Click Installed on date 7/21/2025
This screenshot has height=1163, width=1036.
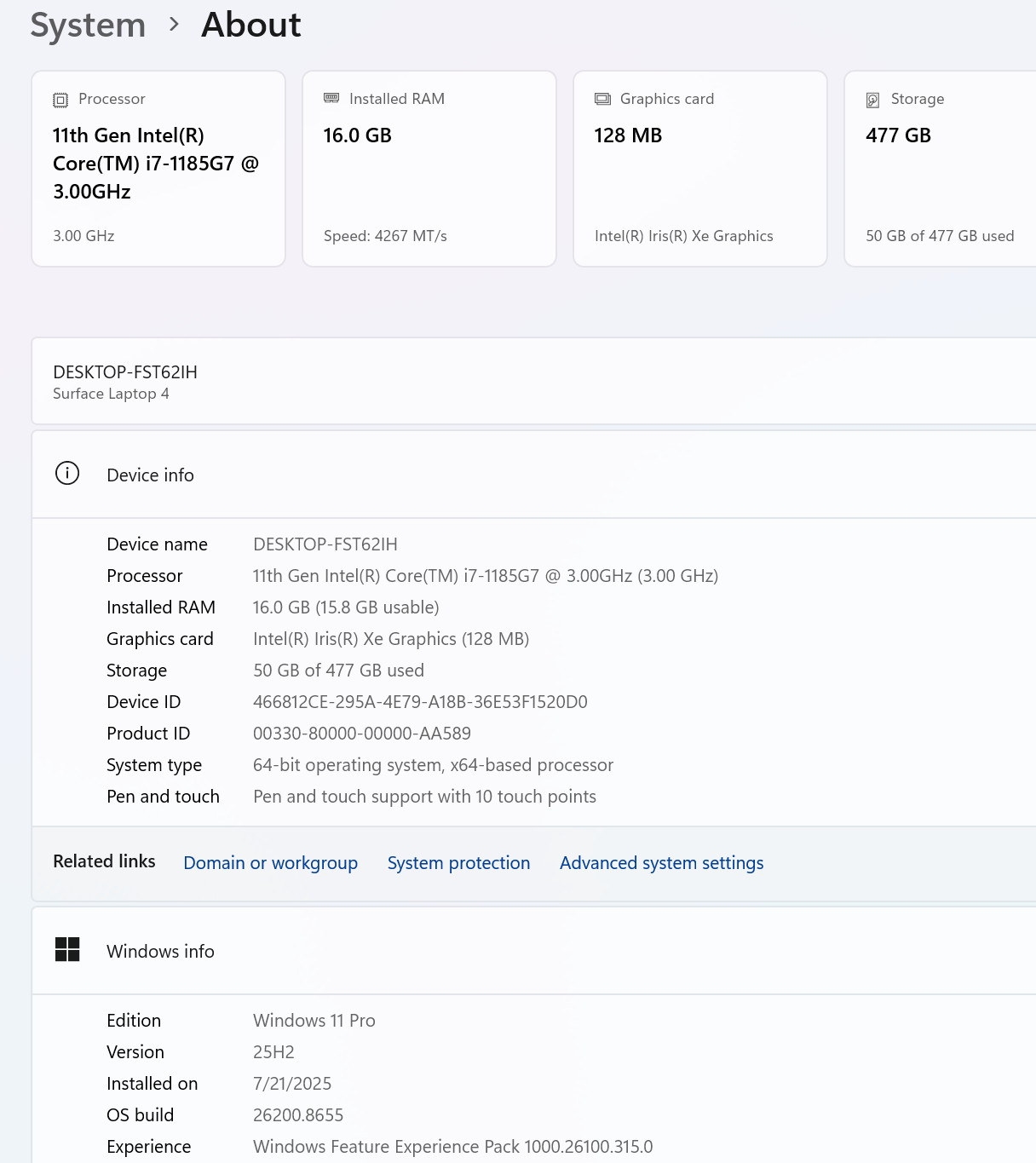click(x=292, y=1084)
